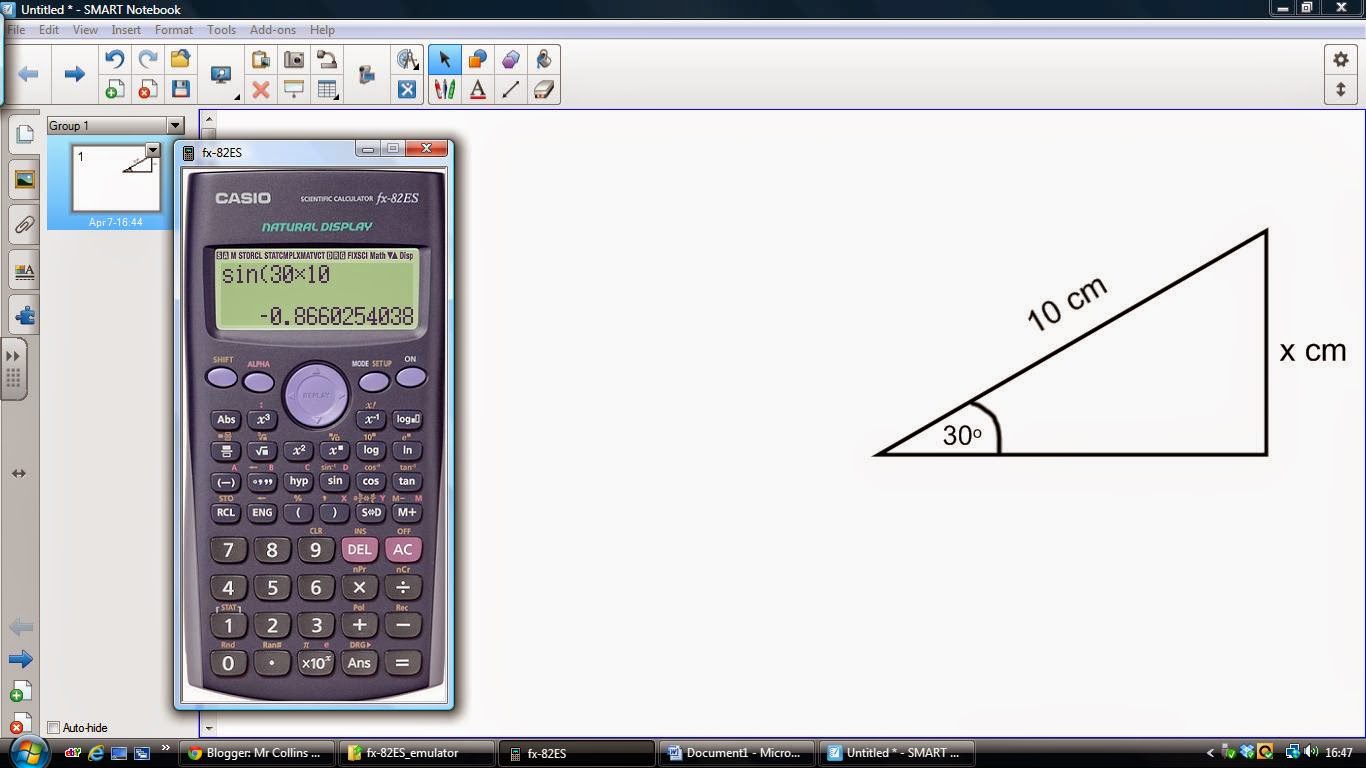Click the SHIFT key on the calculator
The image size is (1366, 768).
click(221, 377)
